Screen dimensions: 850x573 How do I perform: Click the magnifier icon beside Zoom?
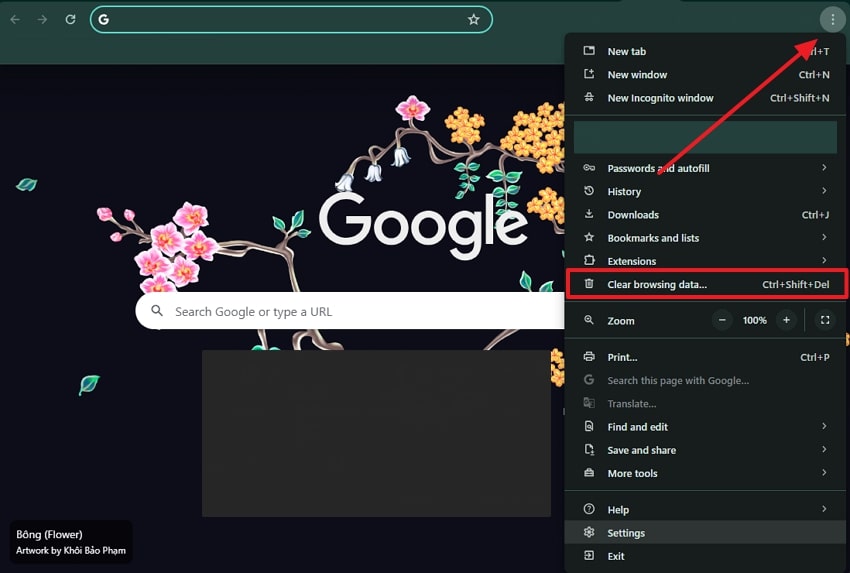click(x=589, y=320)
